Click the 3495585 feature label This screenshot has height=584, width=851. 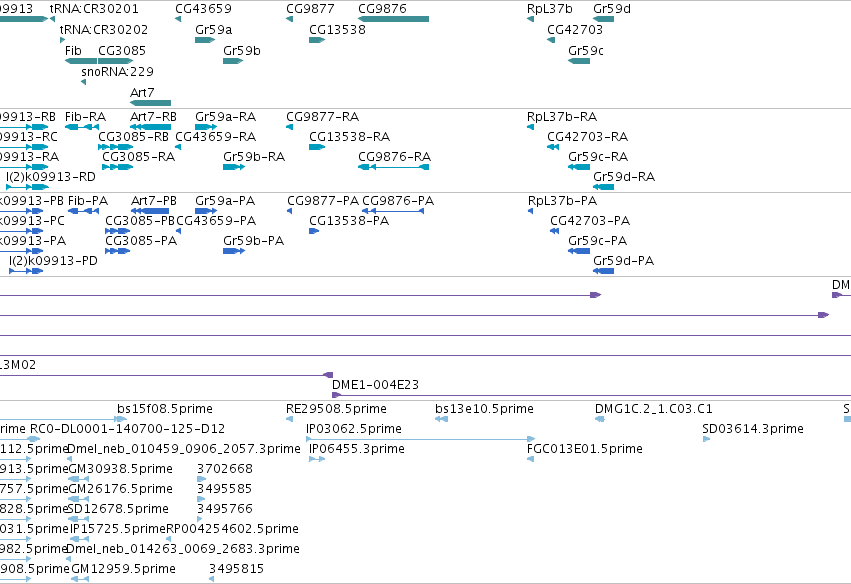[225, 488]
